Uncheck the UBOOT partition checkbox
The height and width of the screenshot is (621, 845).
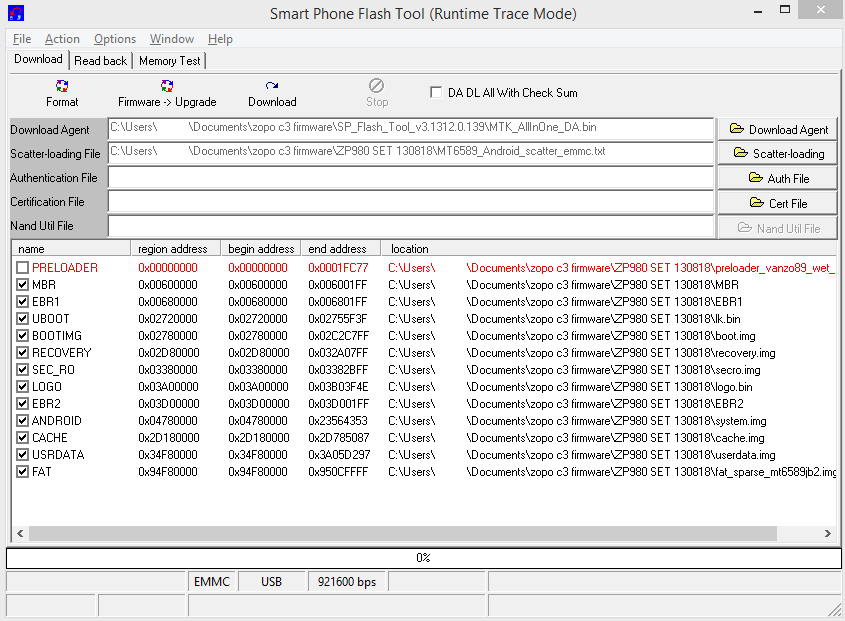tap(22, 319)
